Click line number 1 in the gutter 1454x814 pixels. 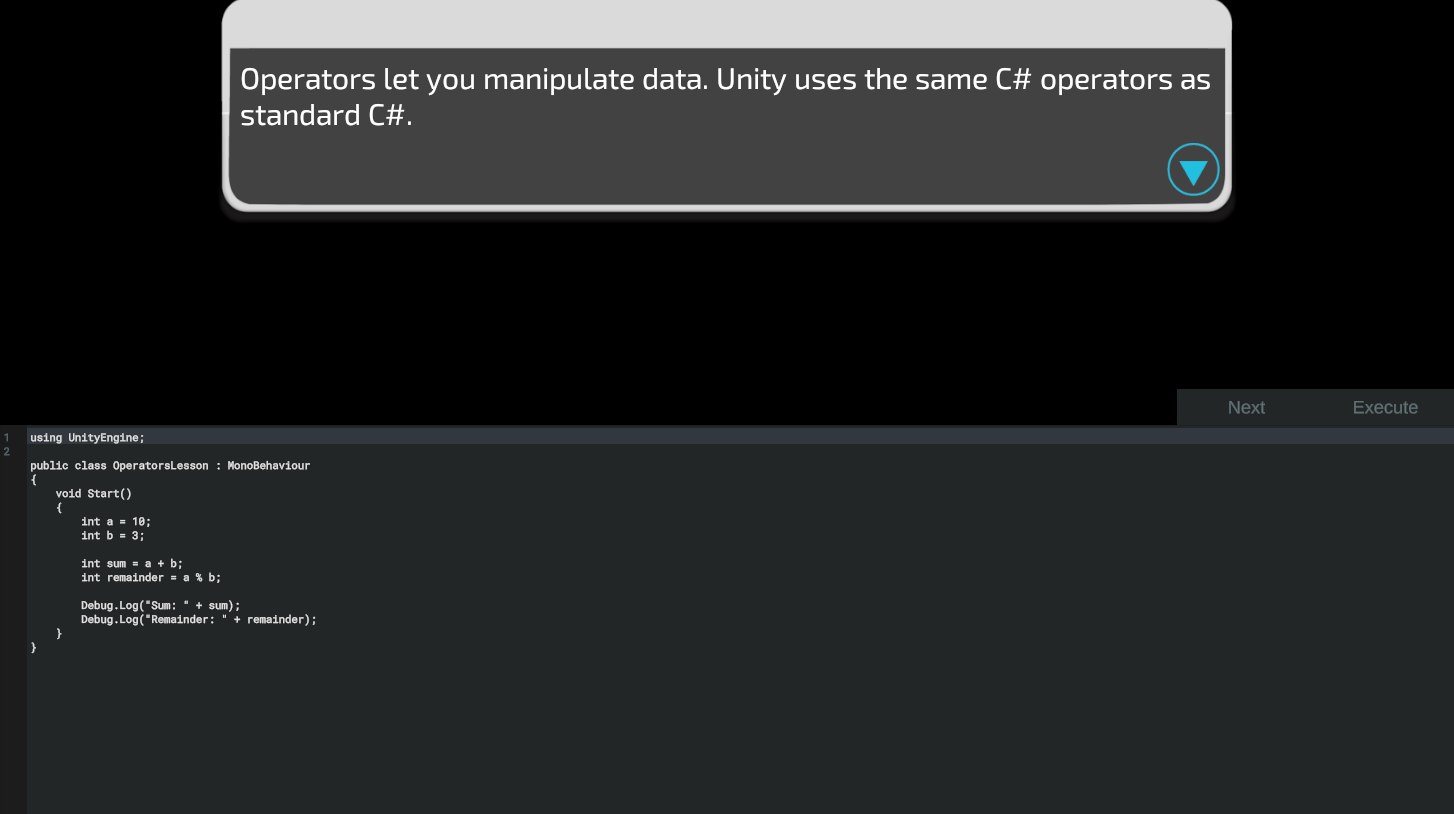7,437
